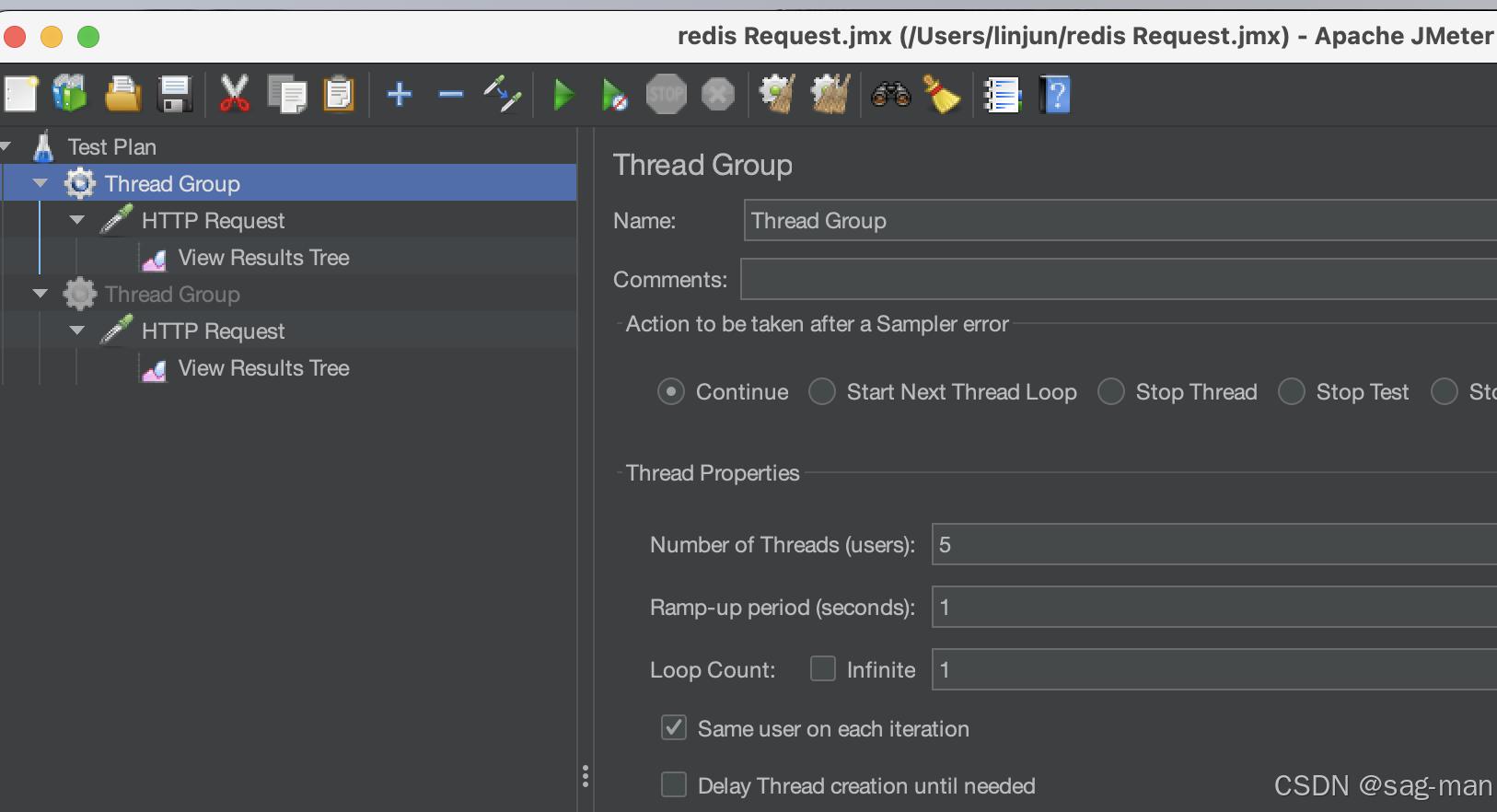The image size is (1497, 812).
Task: Select Start Next Thread Loop option
Action: tap(822, 391)
